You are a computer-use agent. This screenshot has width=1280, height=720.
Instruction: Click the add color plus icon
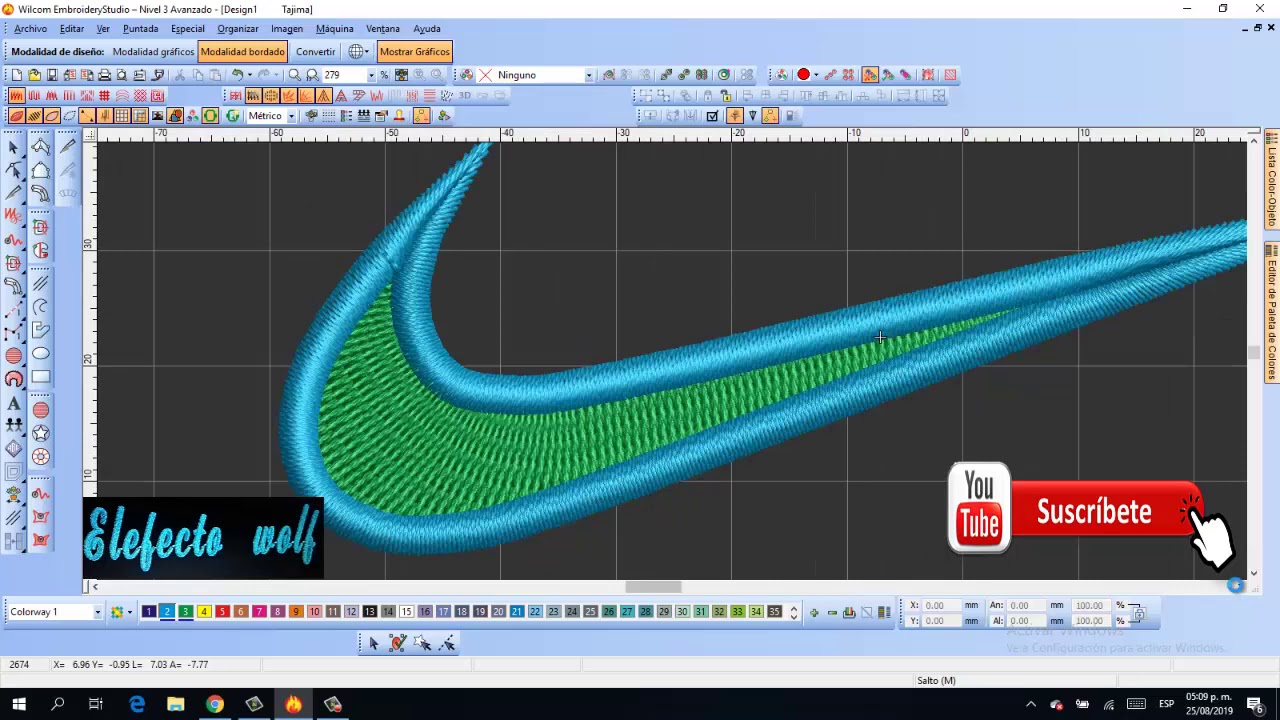click(814, 612)
